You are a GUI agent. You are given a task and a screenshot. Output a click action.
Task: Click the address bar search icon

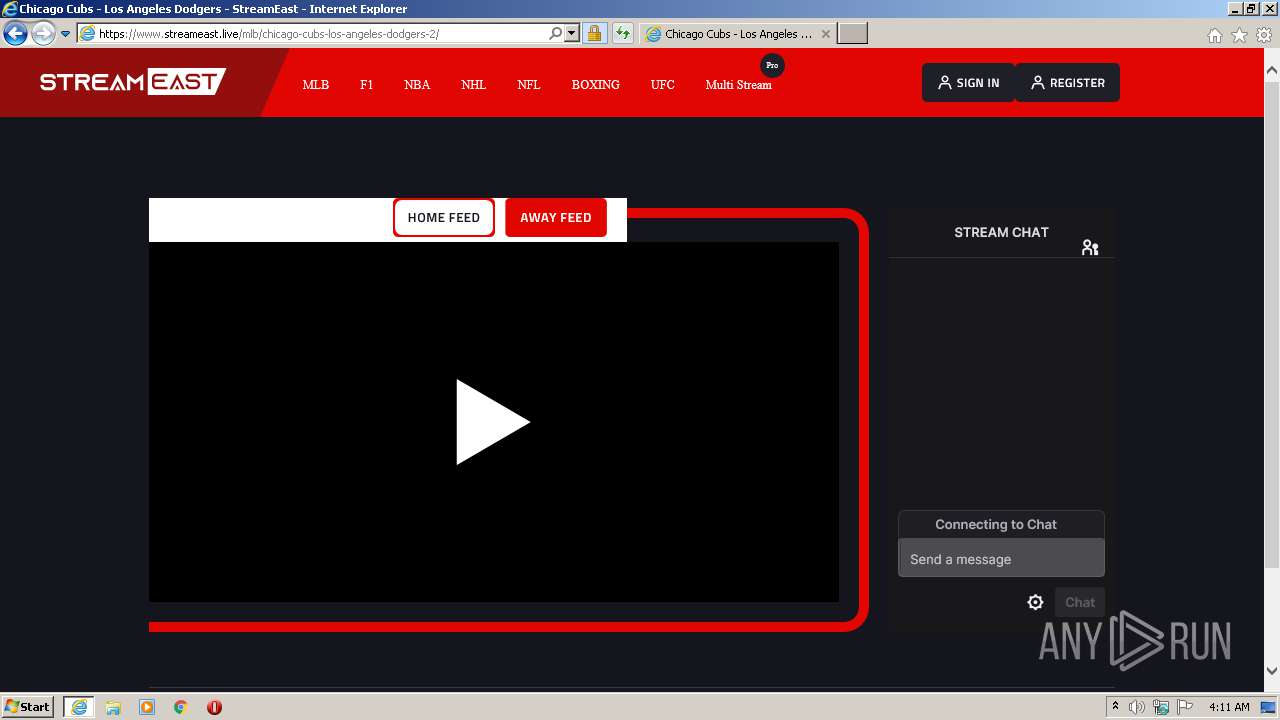click(556, 34)
